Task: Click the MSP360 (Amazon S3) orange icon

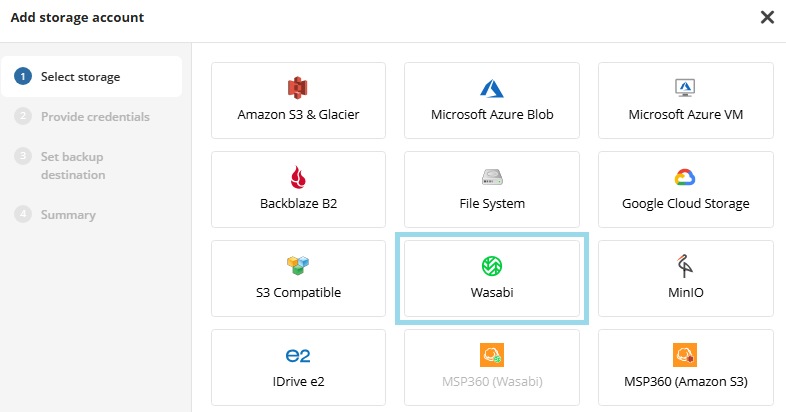Action: click(685, 355)
